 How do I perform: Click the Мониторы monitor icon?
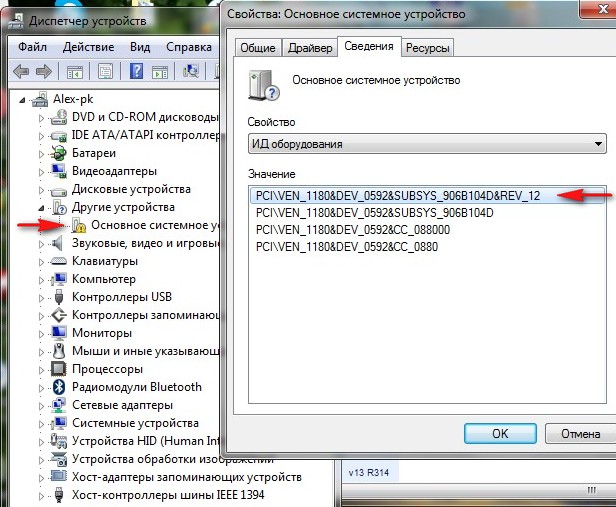pyautogui.click(x=59, y=333)
